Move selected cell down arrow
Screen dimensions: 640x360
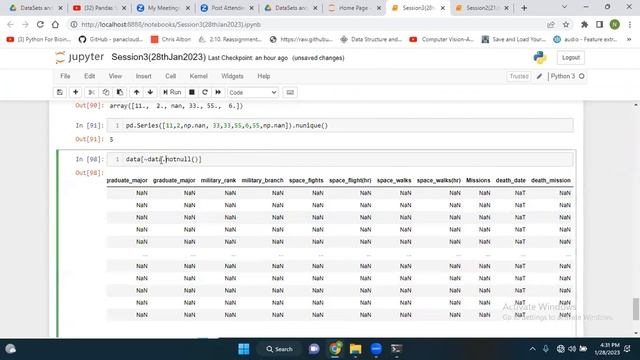click(150, 92)
